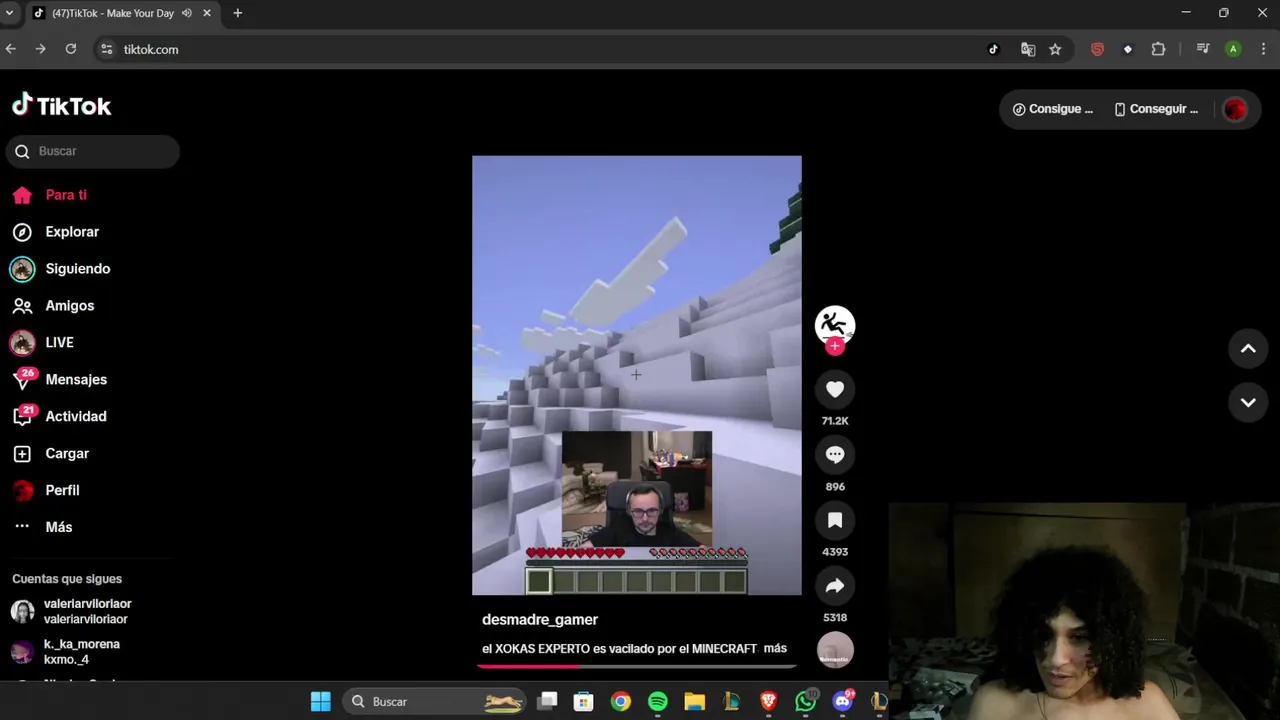The width and height of the screenshot is (1280, 720).
Task: Reload the page
Action: point(71,49)
